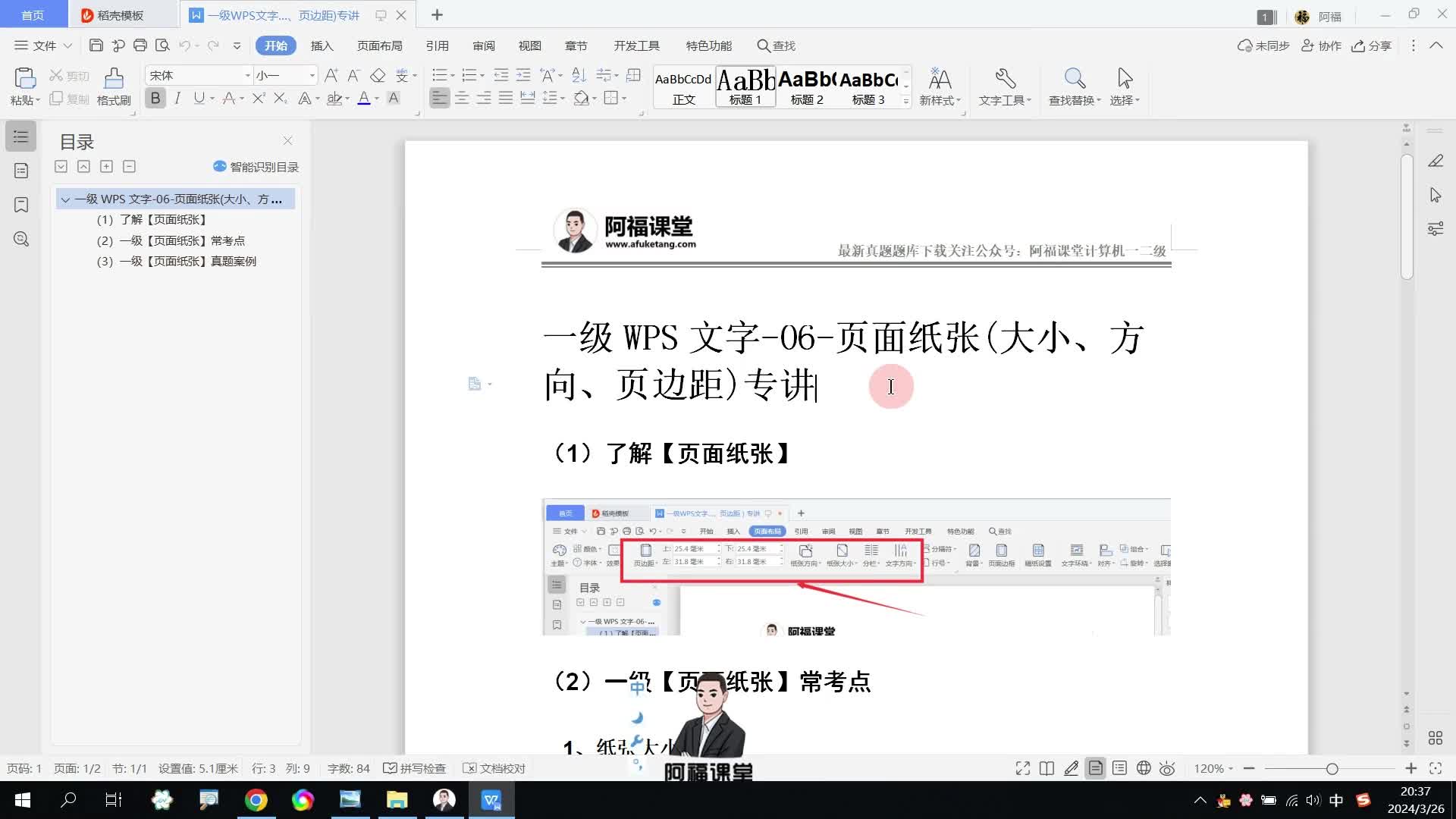The height and width of the screenshot is (819, 1456).
Task: Click the font color A icon
Action: (364, 99)
